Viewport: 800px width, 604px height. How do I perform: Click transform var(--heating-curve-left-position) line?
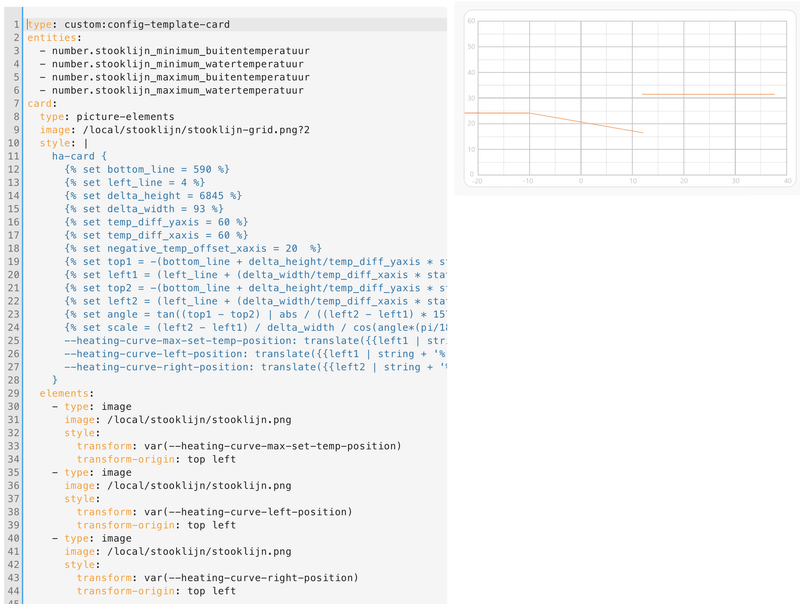coord(215,512)
